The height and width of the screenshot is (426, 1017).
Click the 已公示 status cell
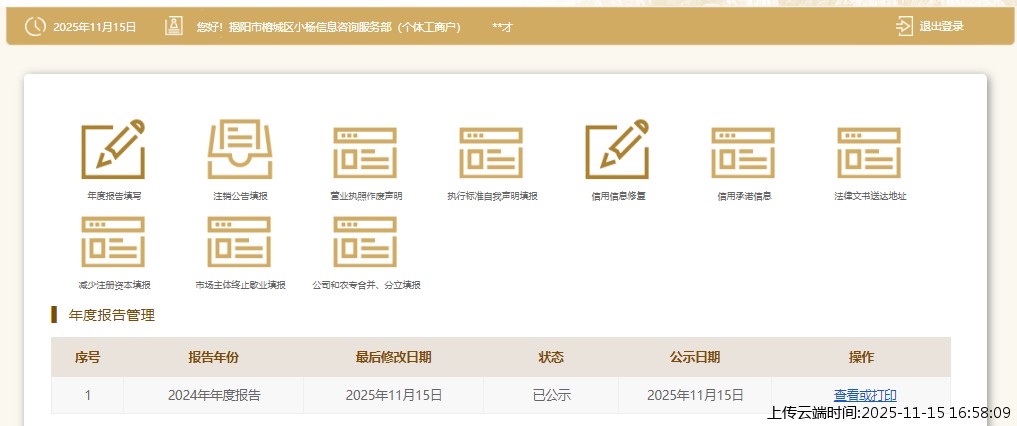[551, 395]
